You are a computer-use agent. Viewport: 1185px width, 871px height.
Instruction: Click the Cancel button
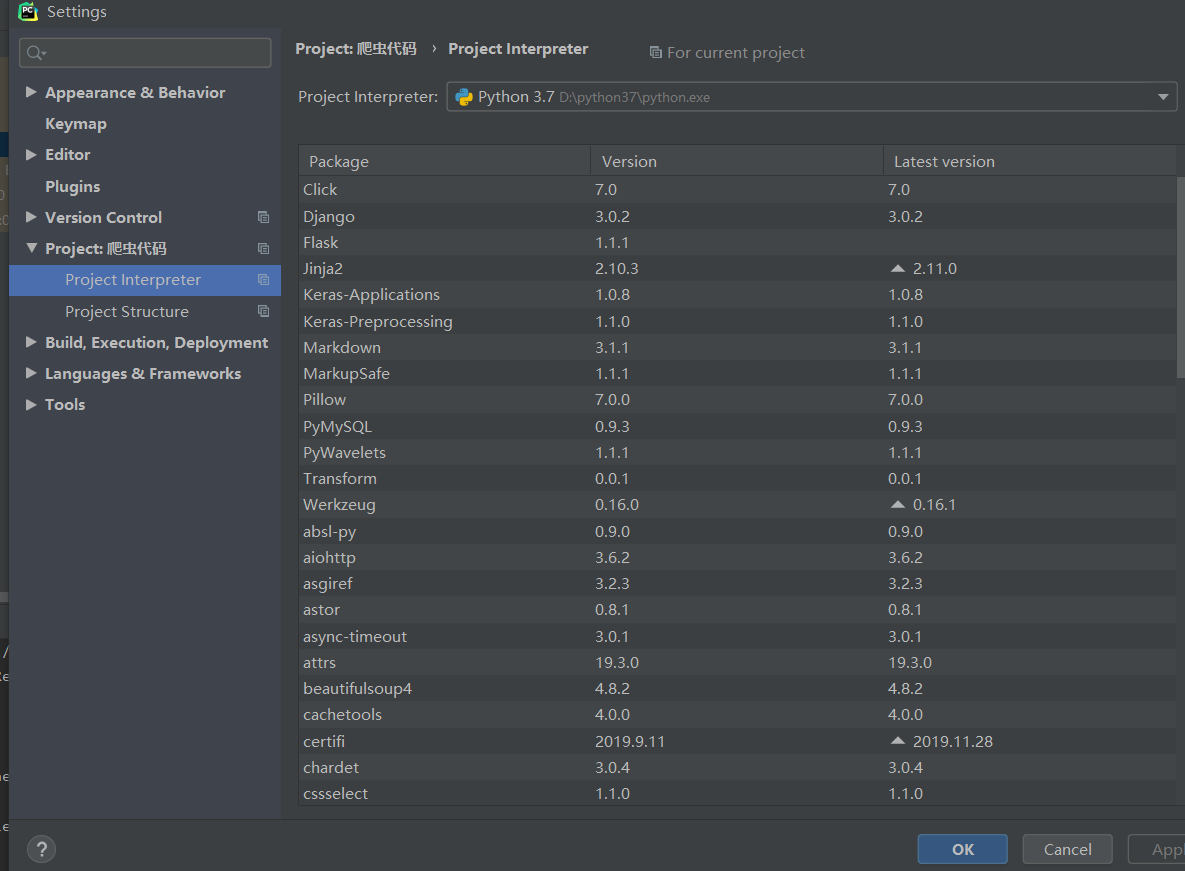[1067, 849]
